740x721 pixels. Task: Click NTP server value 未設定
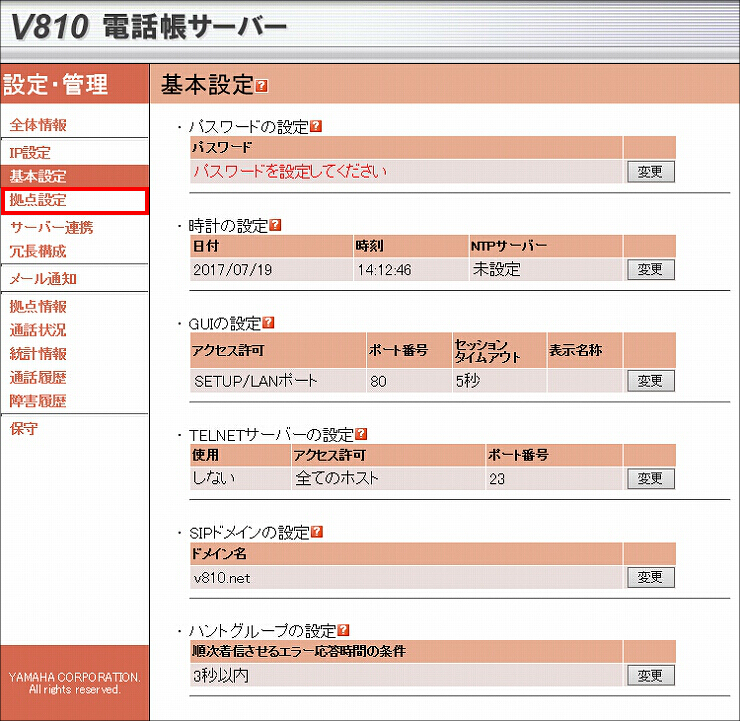pyautogui.click(x=496, y=269)
